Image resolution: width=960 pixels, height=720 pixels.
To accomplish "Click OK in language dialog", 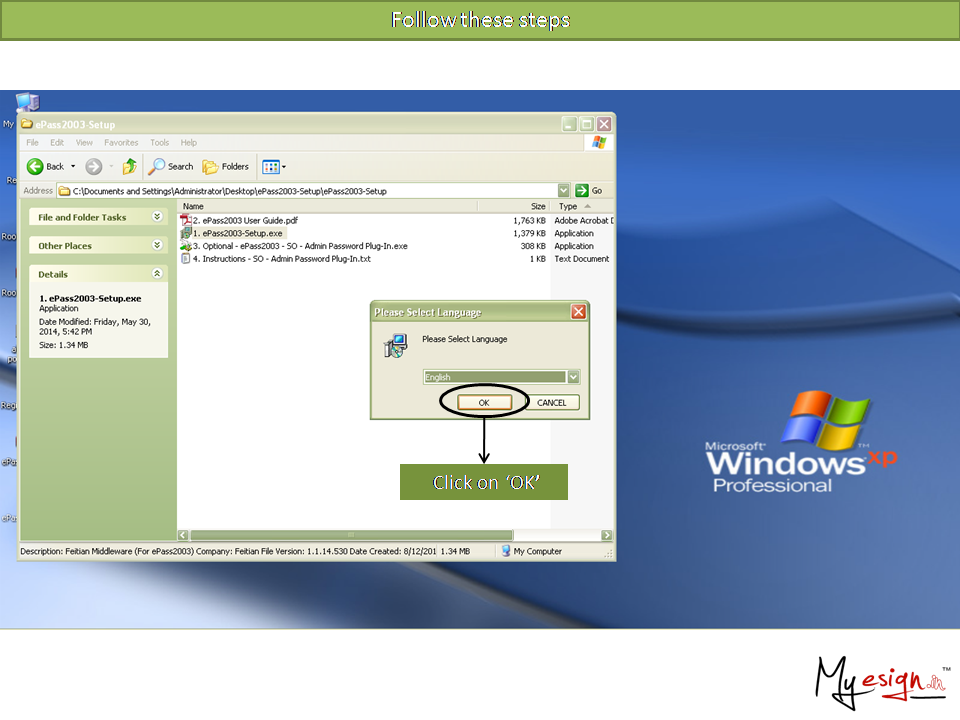I will [484, 402].
